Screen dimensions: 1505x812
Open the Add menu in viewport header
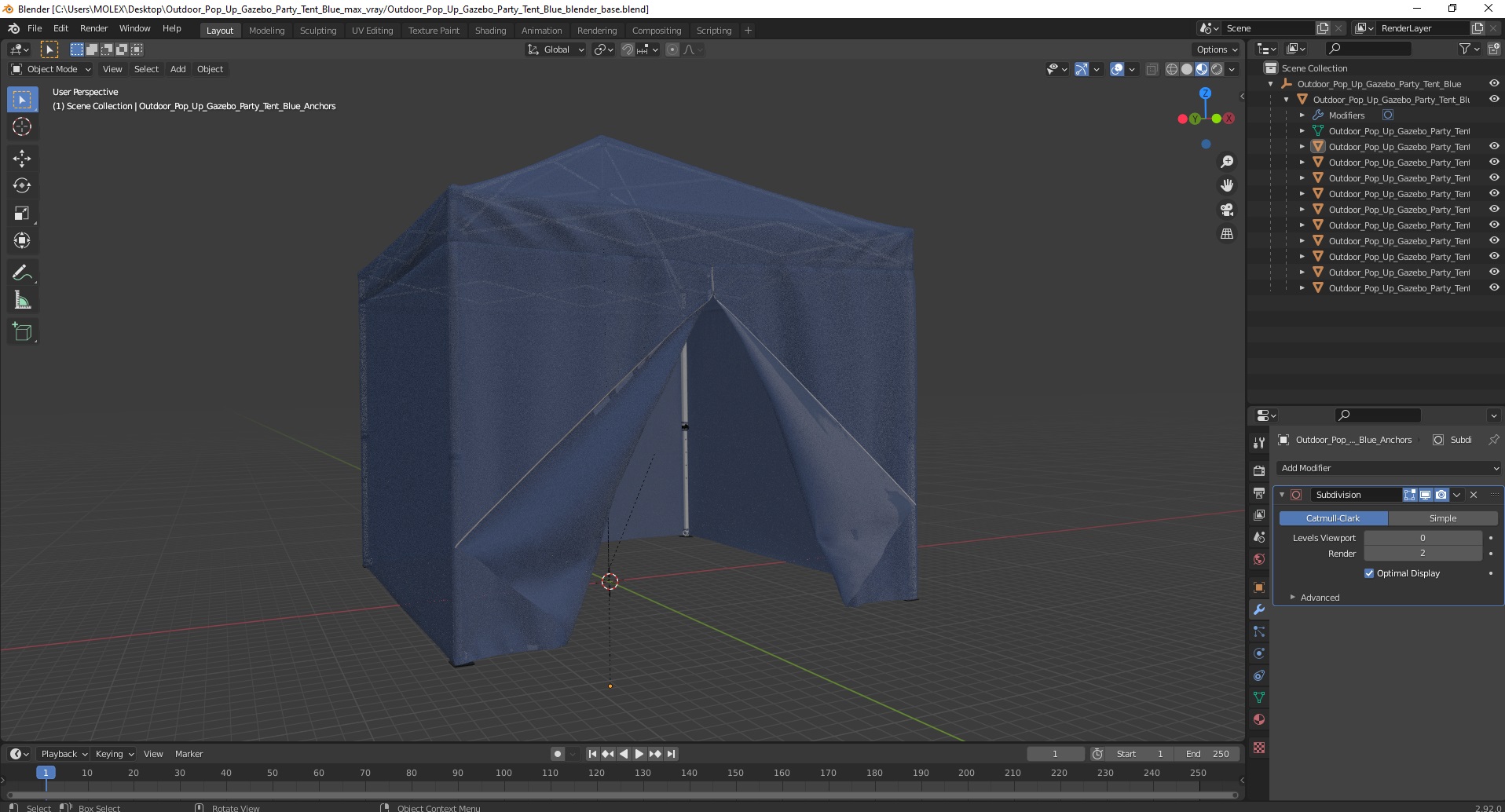pos(178,69)
